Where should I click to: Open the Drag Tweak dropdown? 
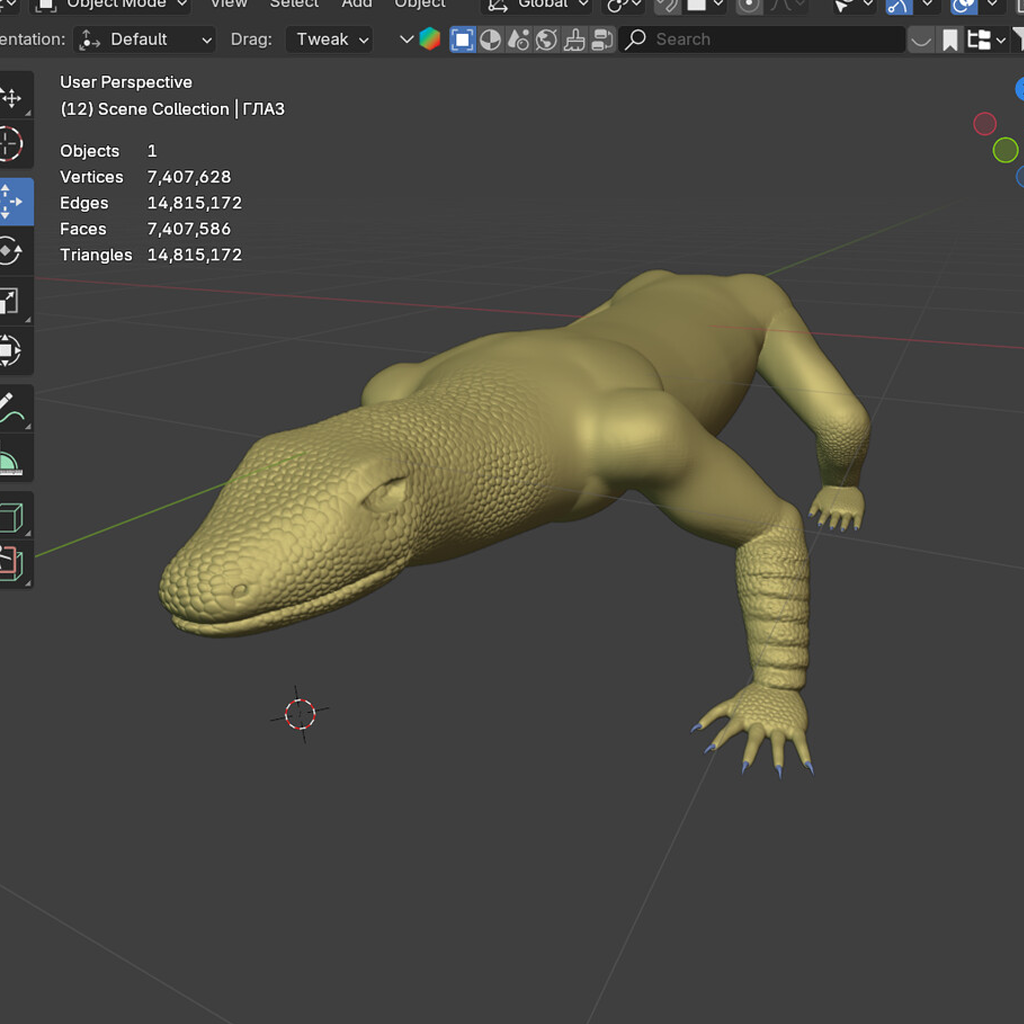329,40
